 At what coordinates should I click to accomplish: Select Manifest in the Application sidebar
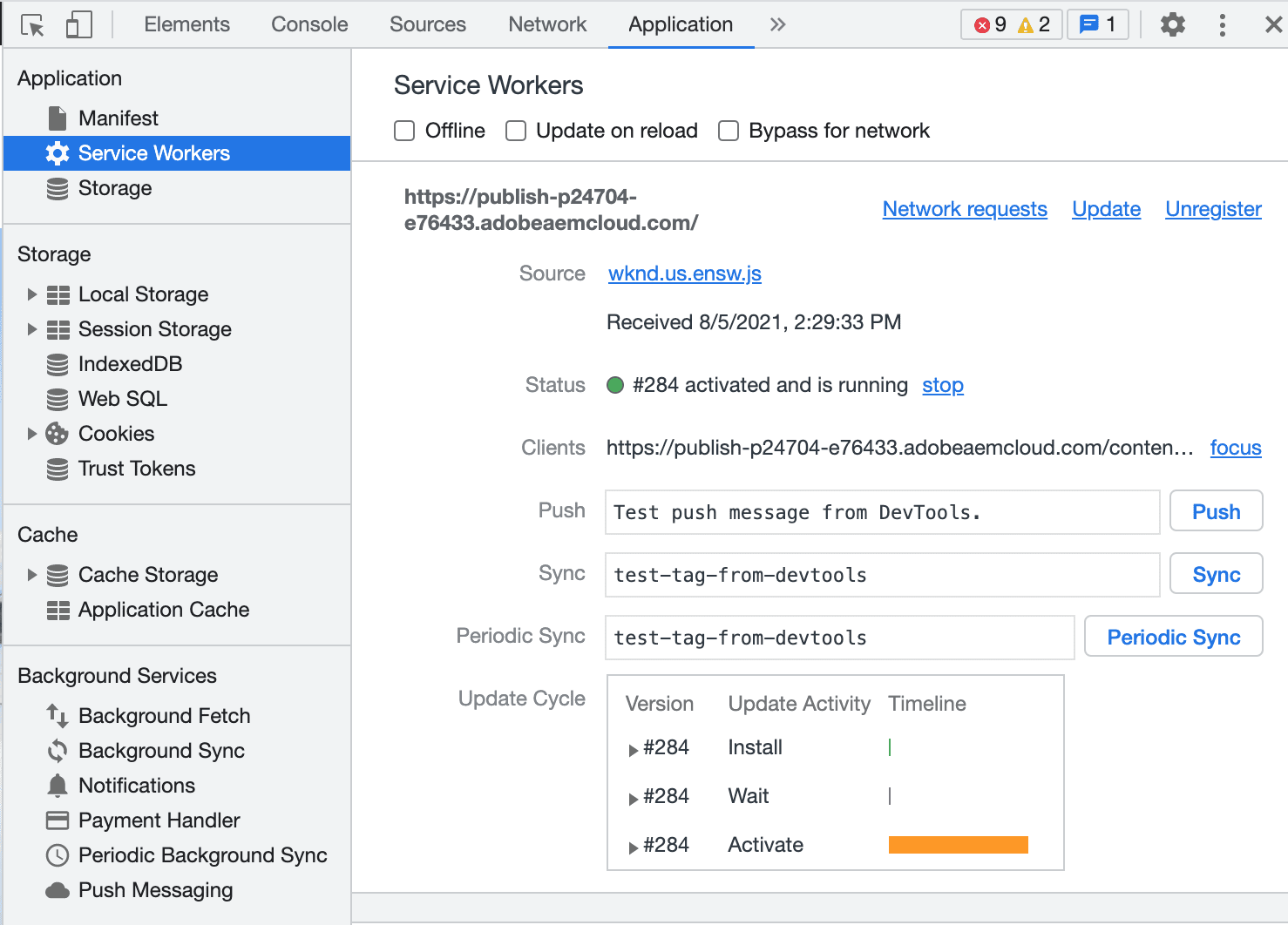click(119, 118)
